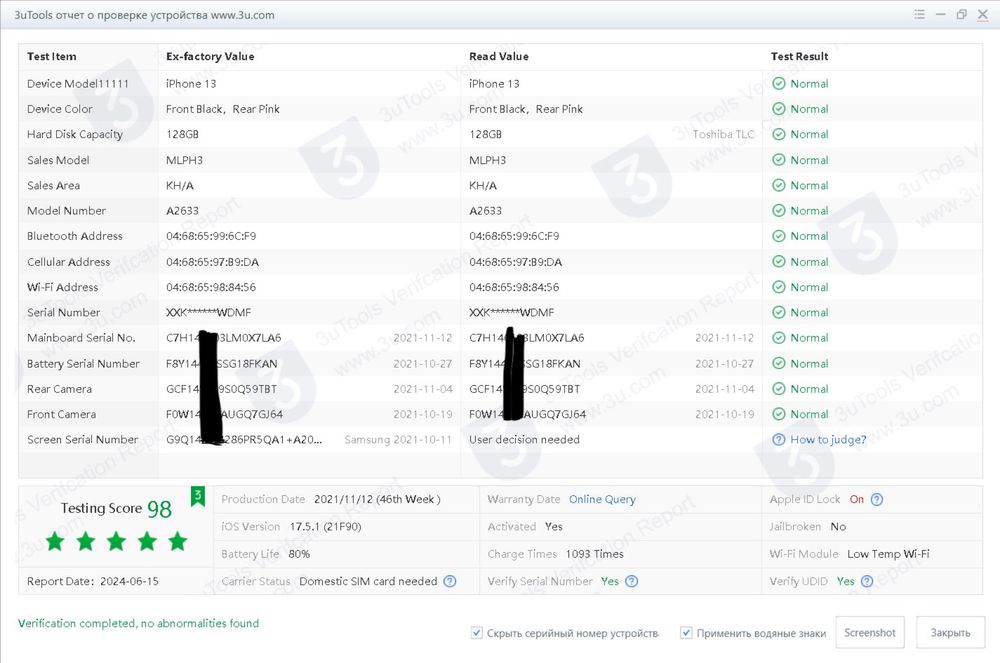Screen dimensions: 1000x663
Task: Click the question mark icon before How to judge
Action: point(778,439)
